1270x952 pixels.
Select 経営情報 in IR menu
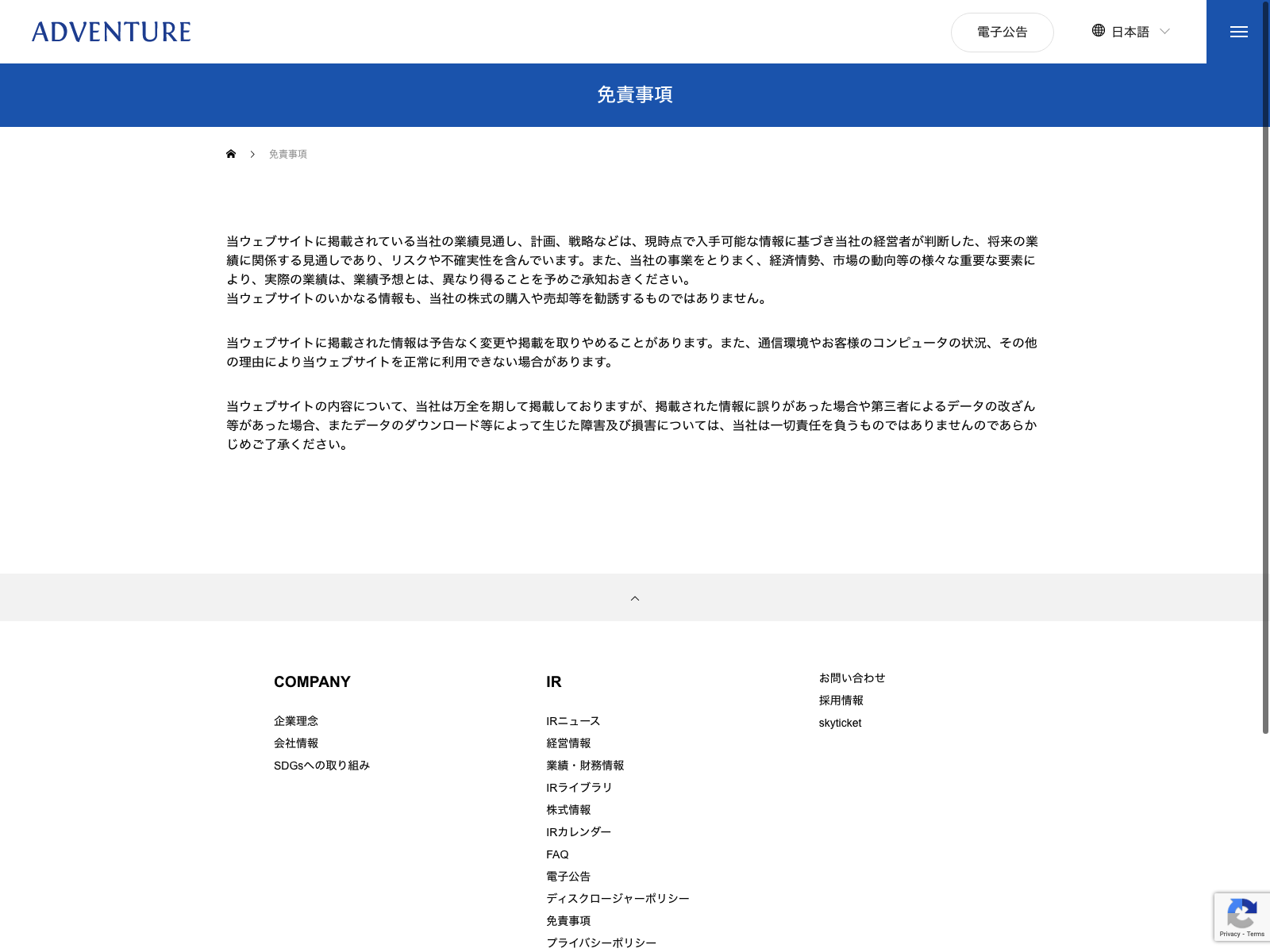568,743
